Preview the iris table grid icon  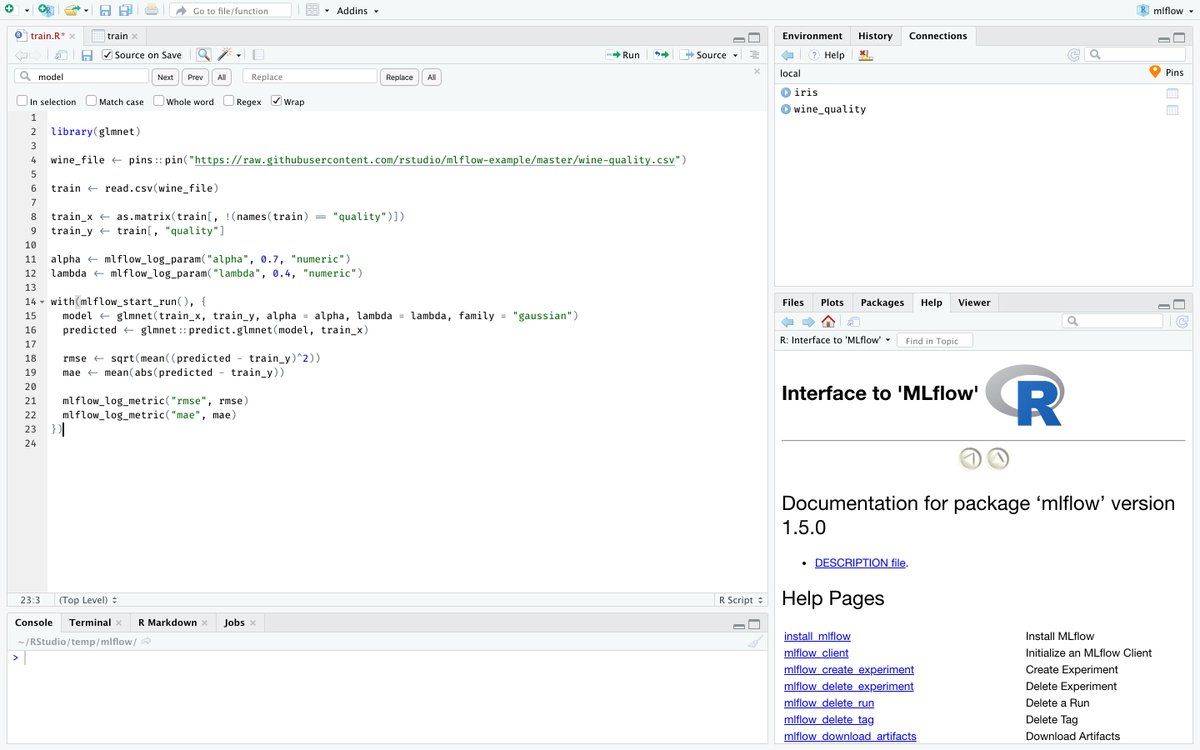tap(1172, 93)
